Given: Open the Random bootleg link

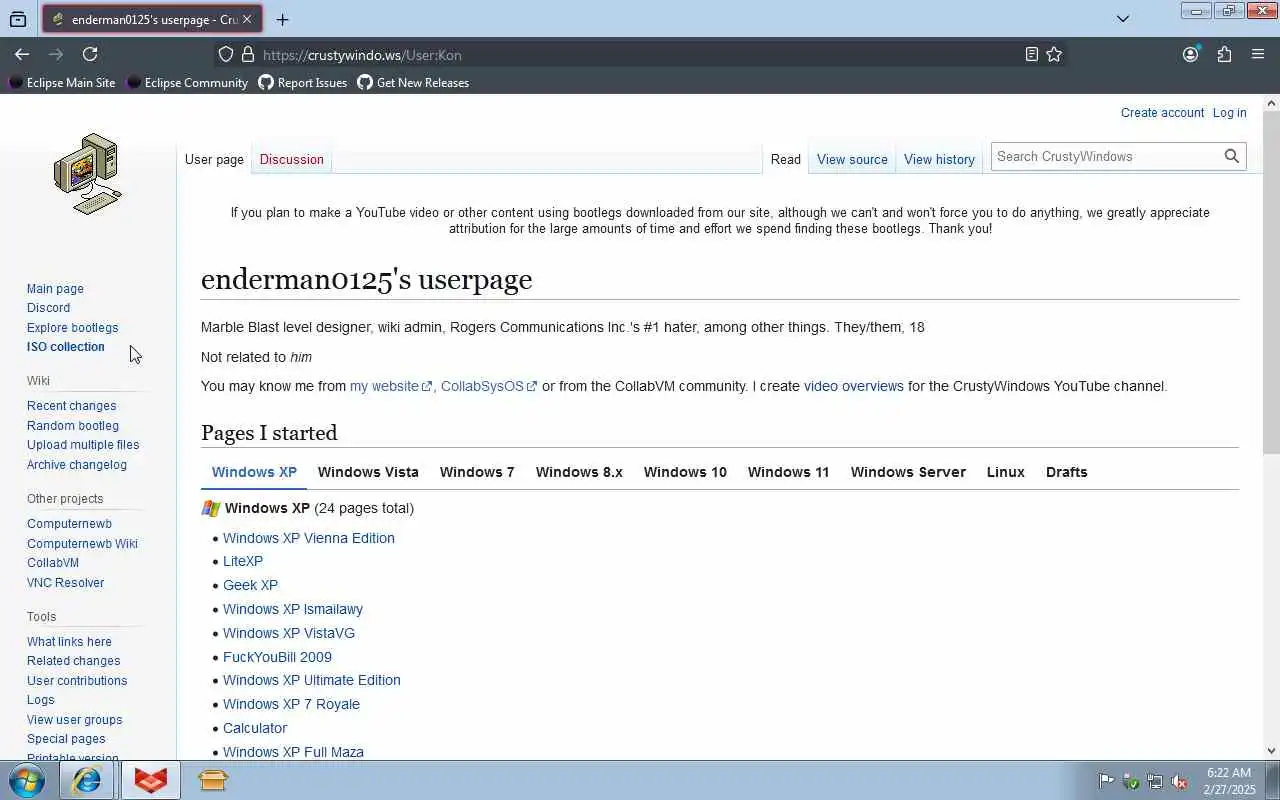Looking at the screenshot, I should pyautogui.click(x=72, y=426).
